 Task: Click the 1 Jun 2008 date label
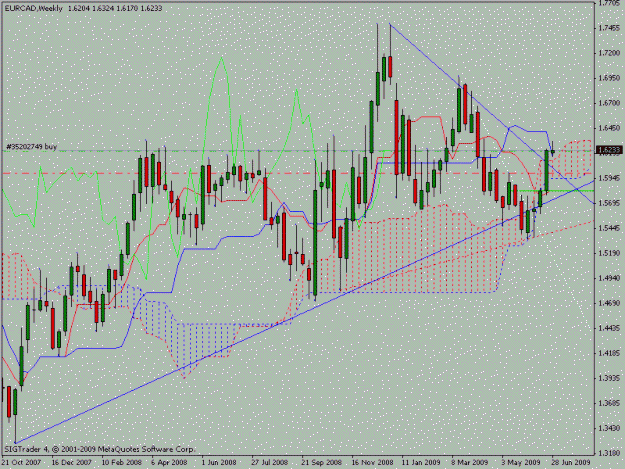218,462
